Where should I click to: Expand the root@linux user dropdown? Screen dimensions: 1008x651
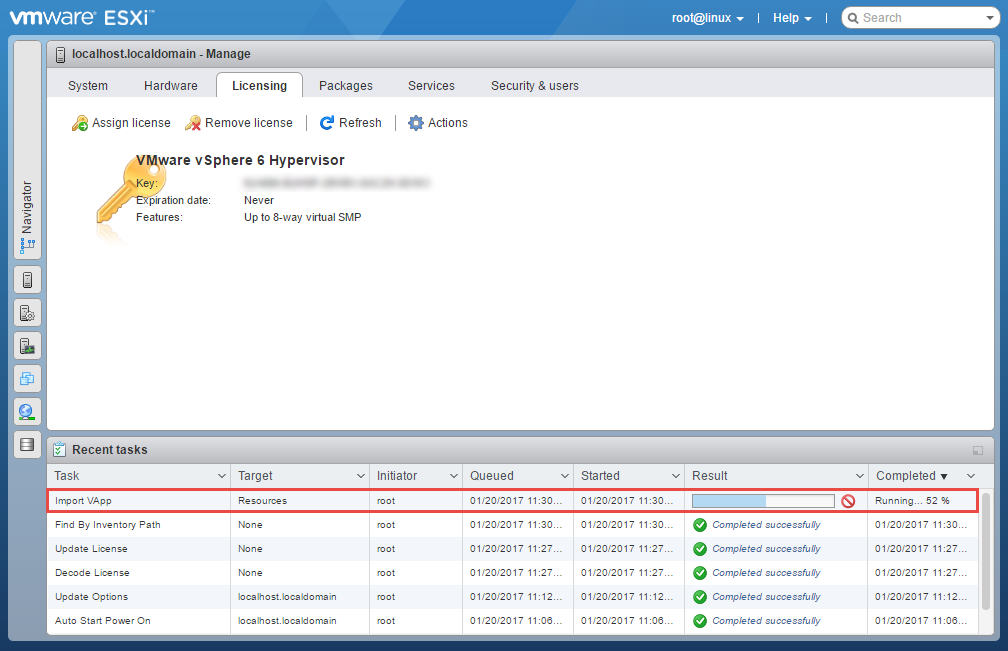[x=707, y=18]
